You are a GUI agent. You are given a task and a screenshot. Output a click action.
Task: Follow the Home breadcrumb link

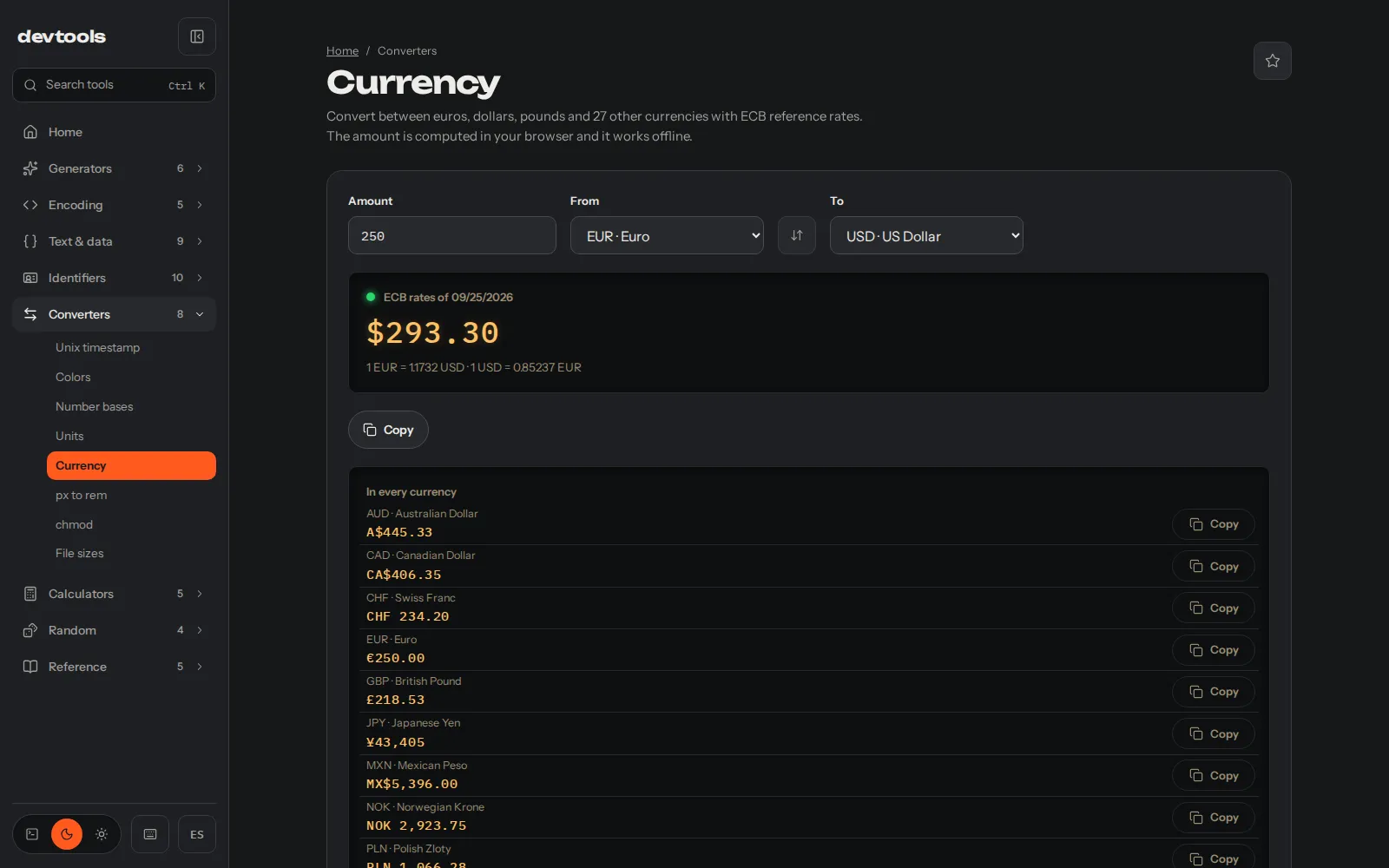(x=342, y=51)
